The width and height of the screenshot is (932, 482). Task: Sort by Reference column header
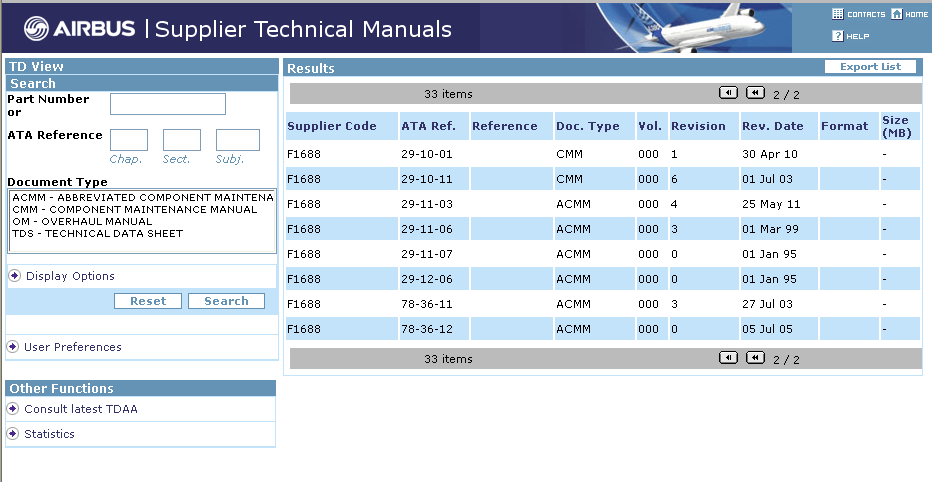505,126
